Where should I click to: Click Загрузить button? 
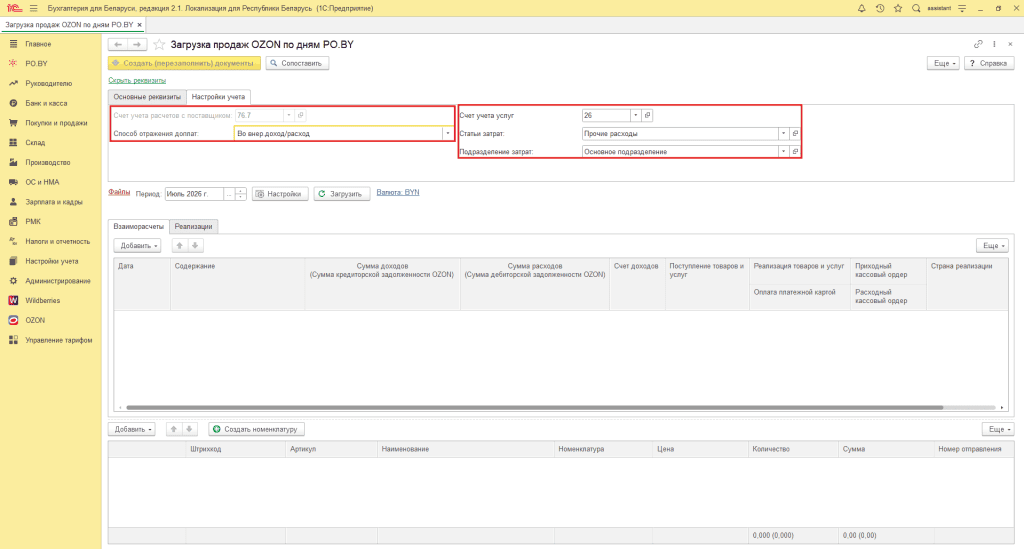tap(342, 194)
